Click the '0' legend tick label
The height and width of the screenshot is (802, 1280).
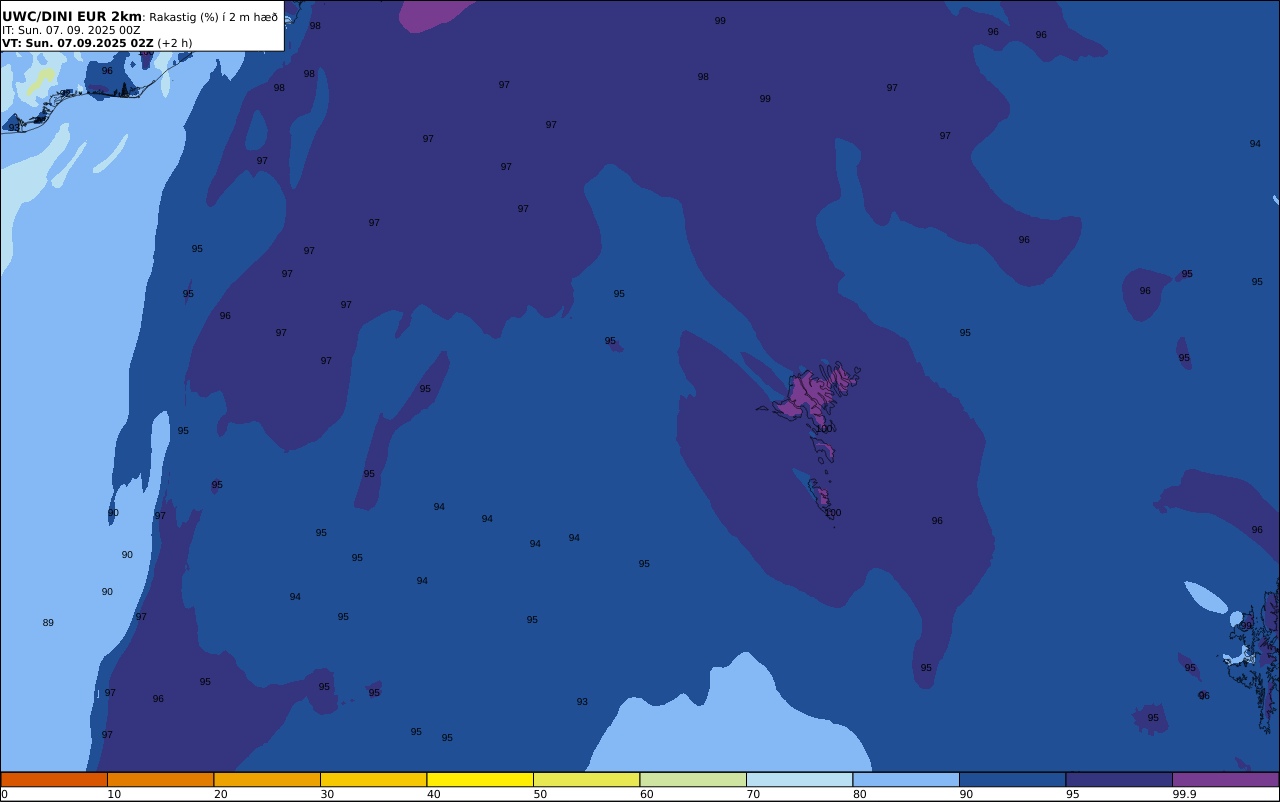[x=4, y=794]
